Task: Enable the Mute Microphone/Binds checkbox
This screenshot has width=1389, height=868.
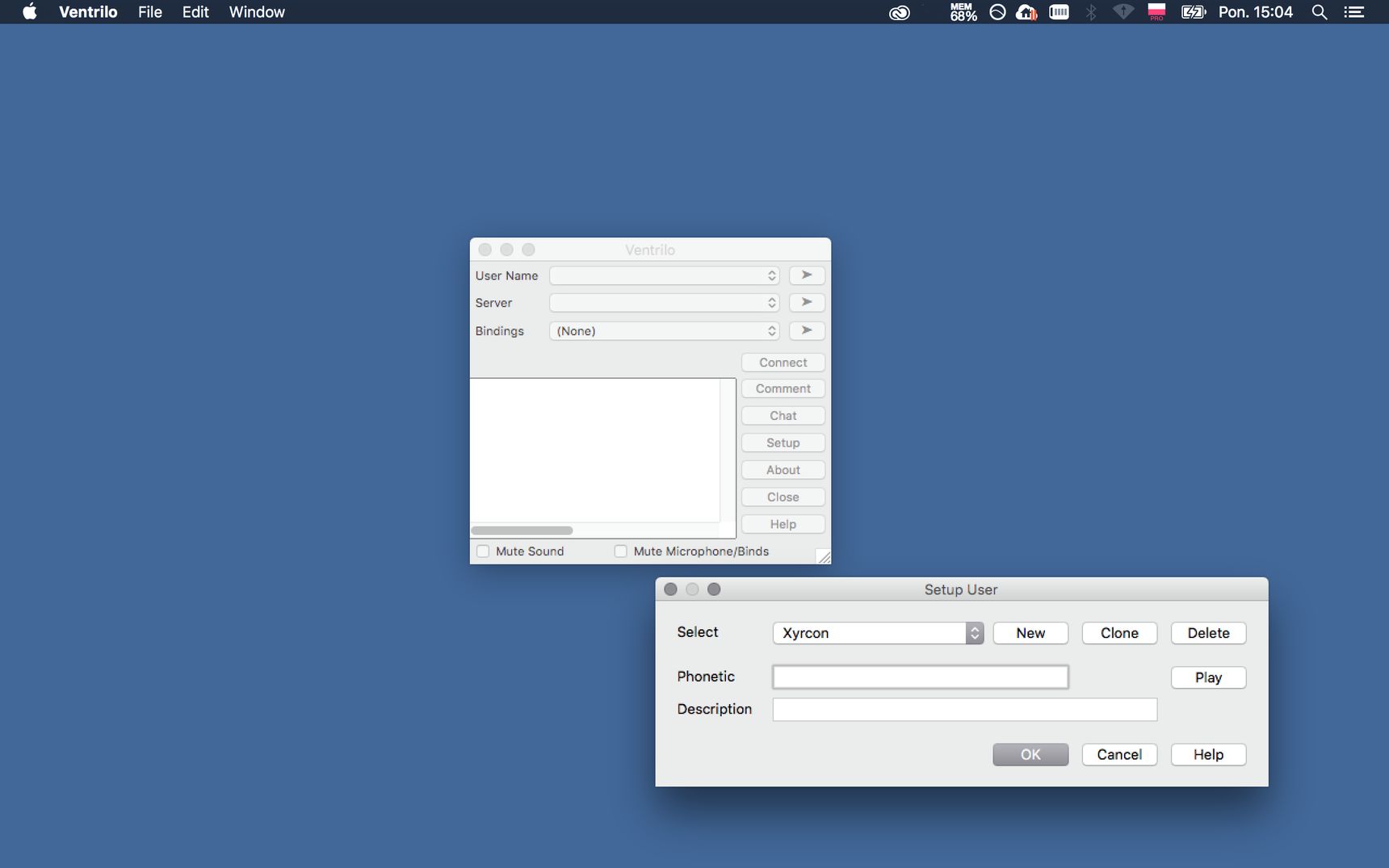Action: click(x=620, y=551)
